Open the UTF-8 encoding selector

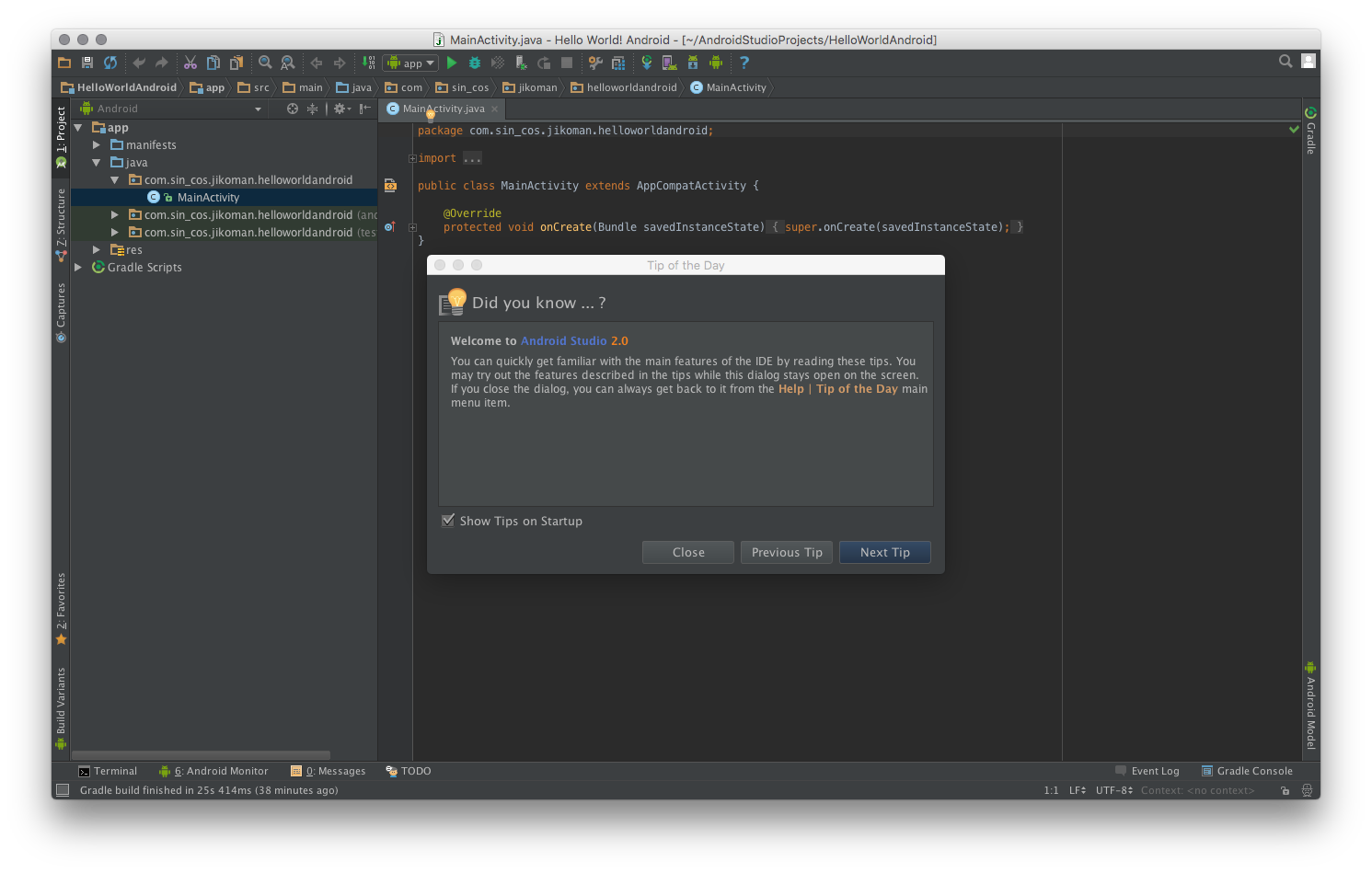(1114, 790)
